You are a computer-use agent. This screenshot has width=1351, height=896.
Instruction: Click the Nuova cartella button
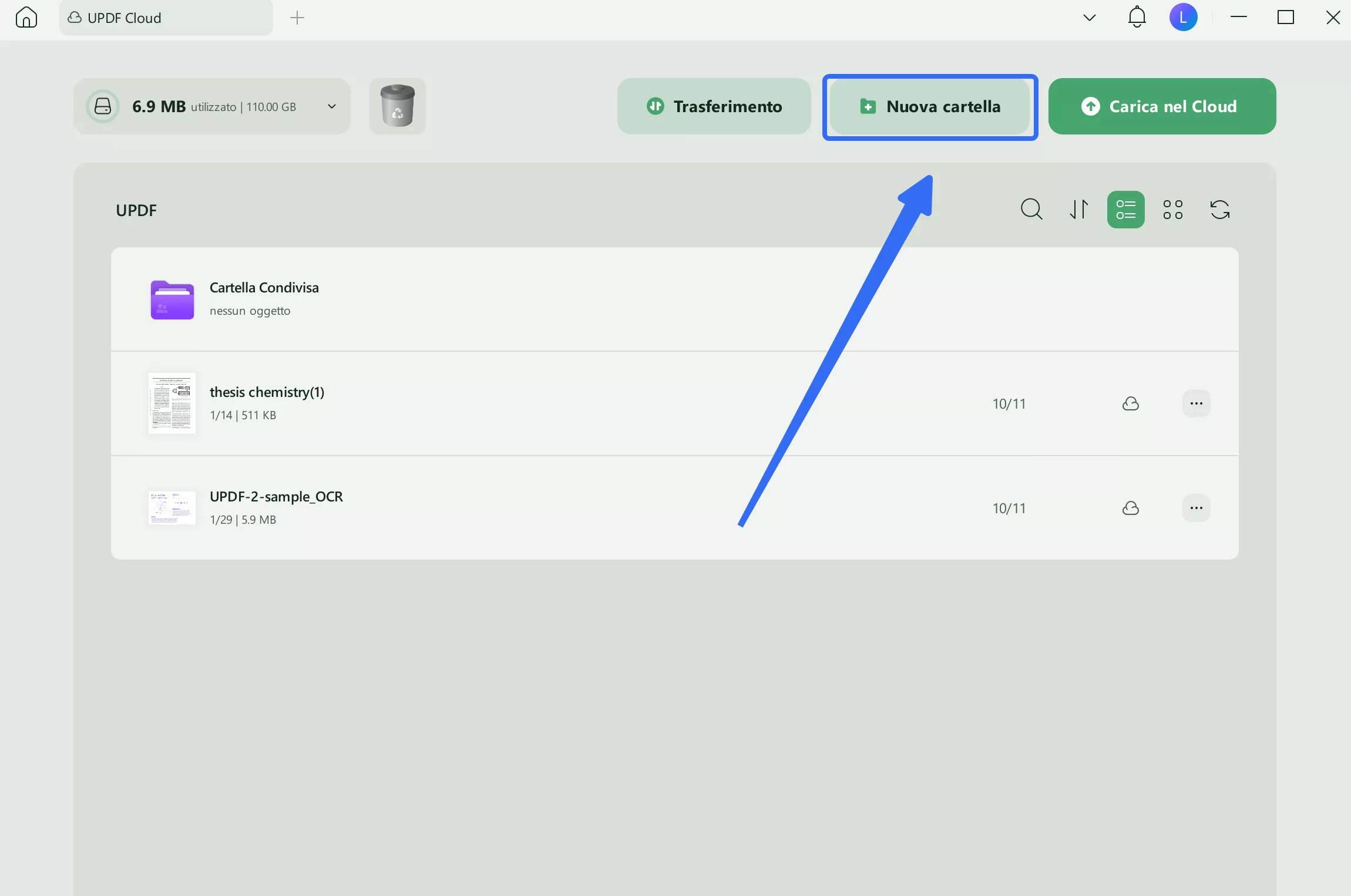(930, 106)
